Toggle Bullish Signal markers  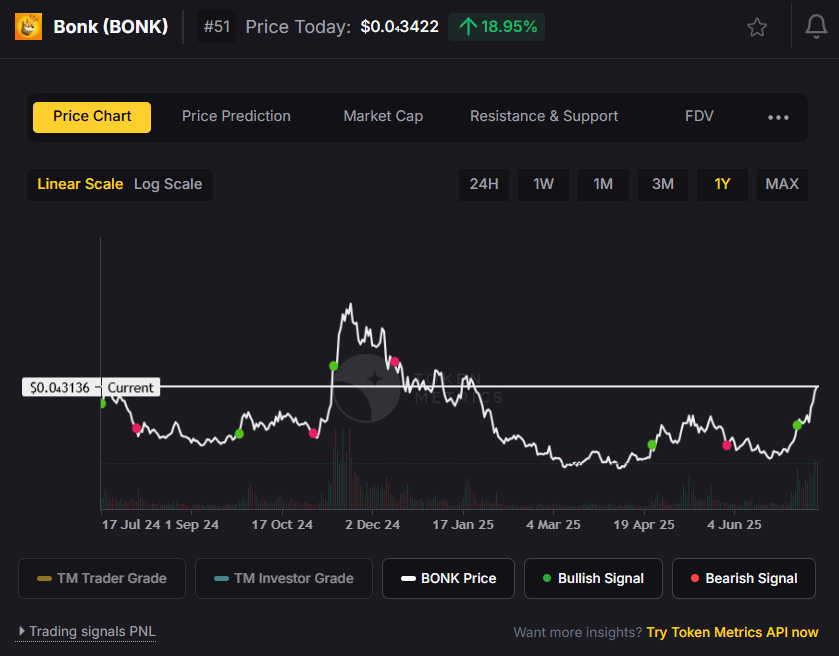[593, 578]
